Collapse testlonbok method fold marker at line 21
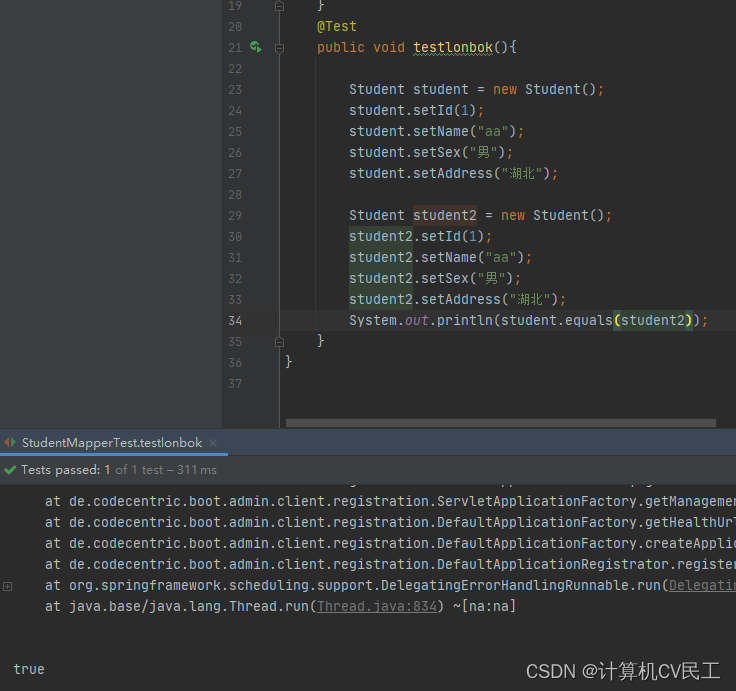736x691 pixels. coord(279,48)
